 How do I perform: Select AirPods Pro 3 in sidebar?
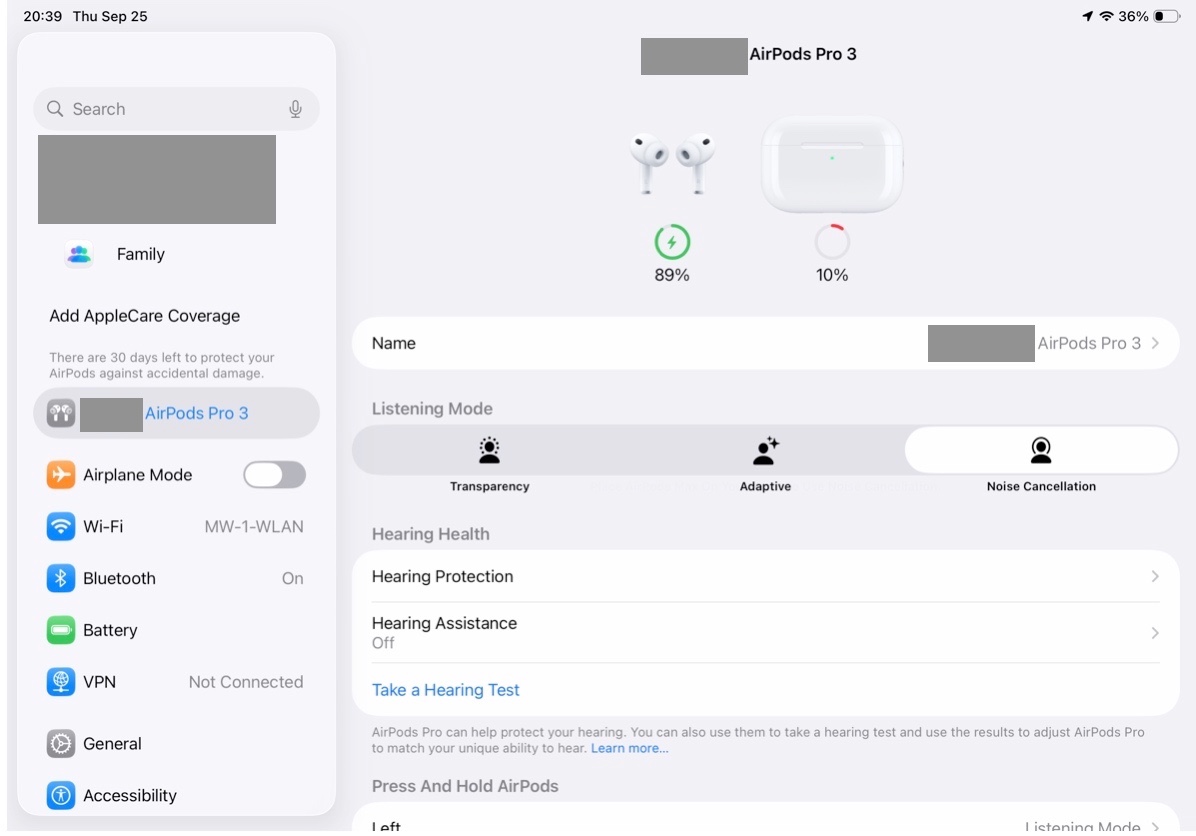(176, 413)
